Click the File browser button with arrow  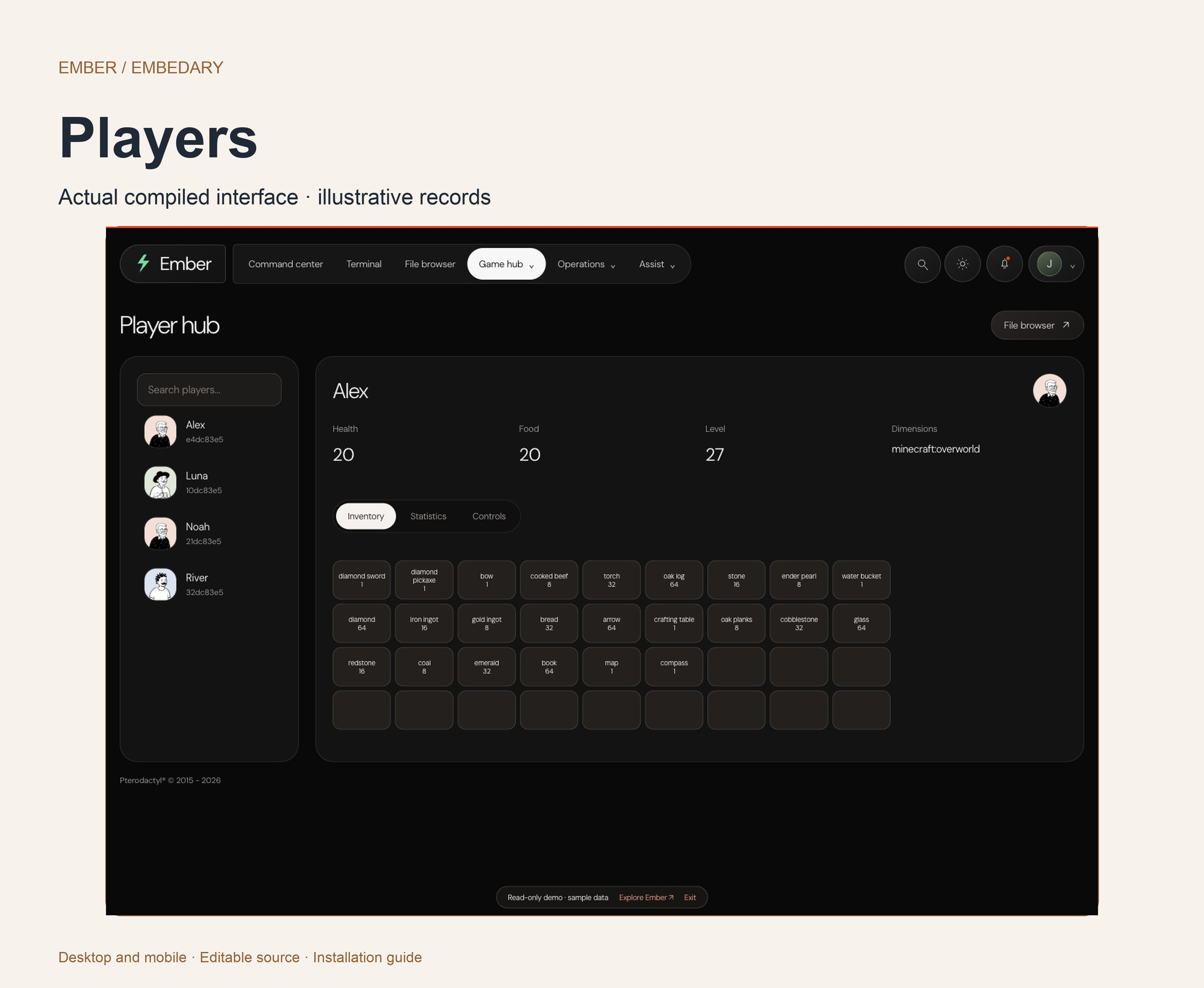pyautogui.click(x=1037, y=326)
